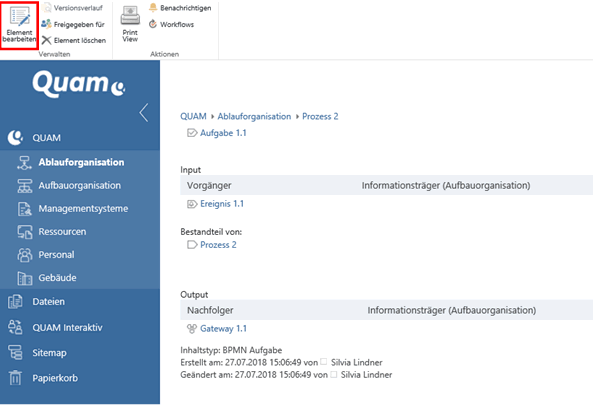The width and height of the screenshot is (593, 405).
Task: Open Aufbauorganisation in the navigation
Action: 79,185
